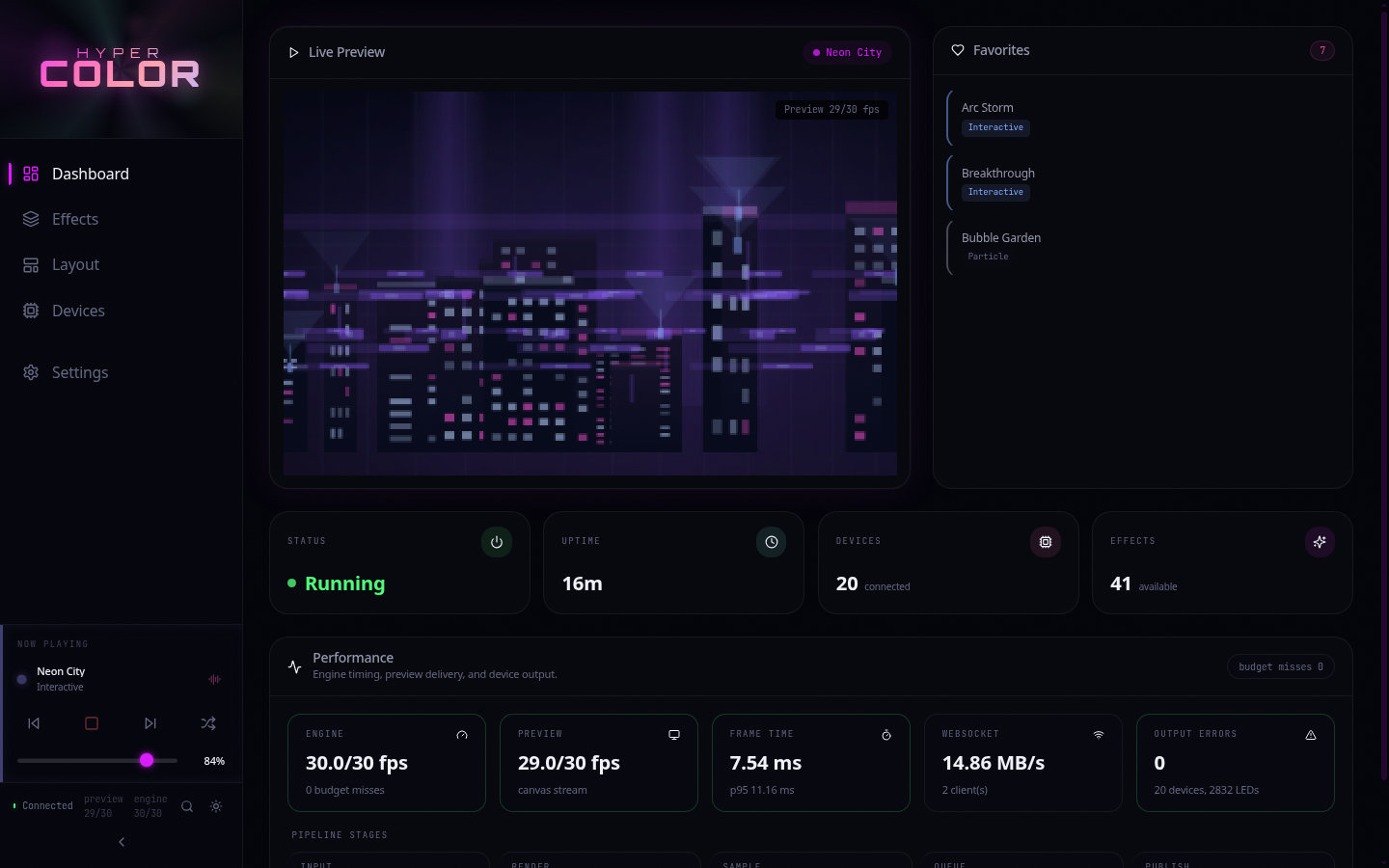Click the HyperColor logo
Image resolution: width=1389 pixels, height=868 pixels.
pos(120,68)
